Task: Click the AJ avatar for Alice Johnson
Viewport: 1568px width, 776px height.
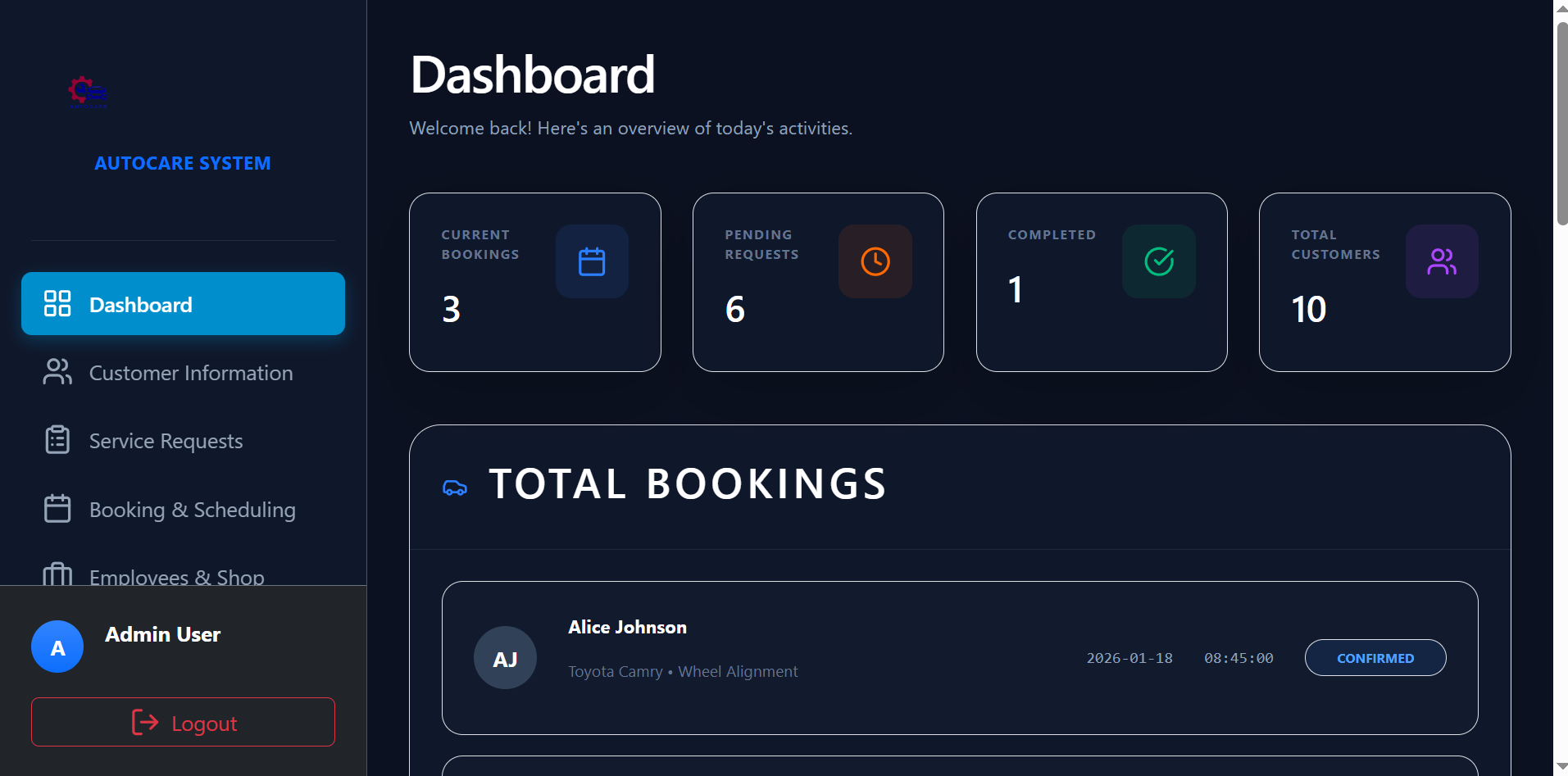Action: coord(505,658)
